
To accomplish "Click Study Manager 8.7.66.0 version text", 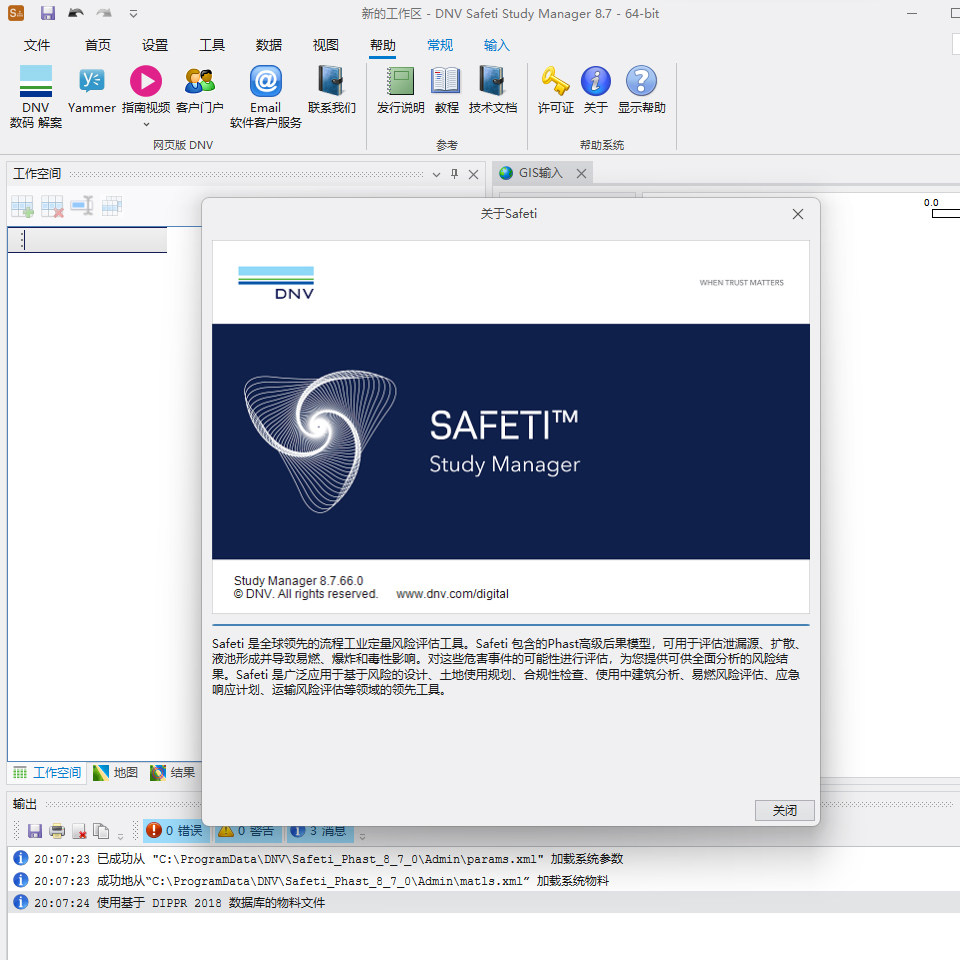I will [x=298, y=580].
